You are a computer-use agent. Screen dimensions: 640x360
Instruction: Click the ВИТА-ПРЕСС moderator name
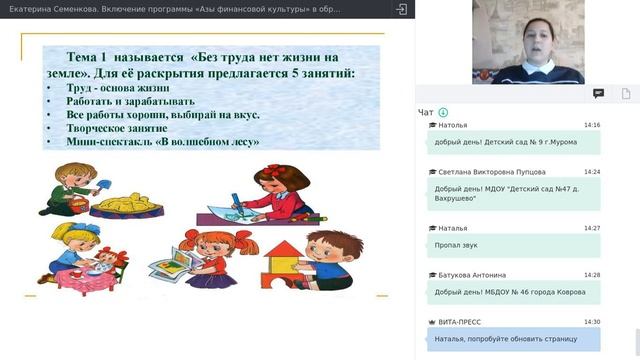tap(459, 322)
